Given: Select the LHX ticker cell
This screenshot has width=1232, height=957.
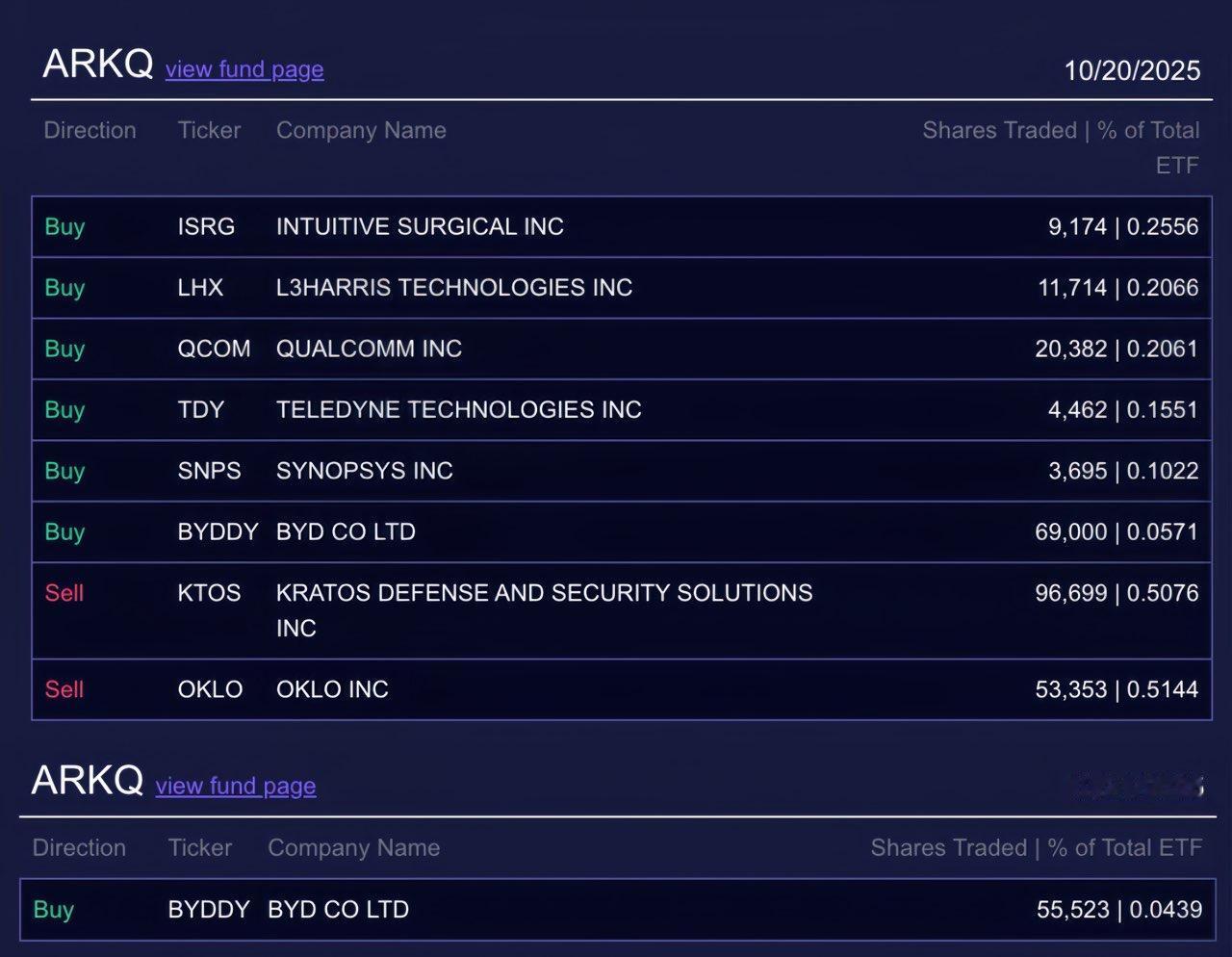Looking at the screenshot, I should pos(200,287).
